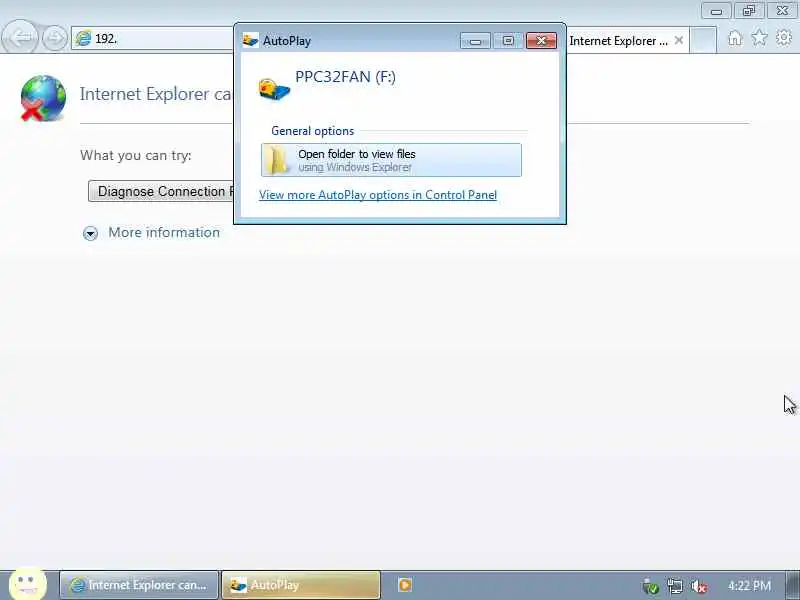Click Safely Remove Hardware tray icon
Image resolution: width=800 pixels, height=600 pixels.
coord(651,587)
